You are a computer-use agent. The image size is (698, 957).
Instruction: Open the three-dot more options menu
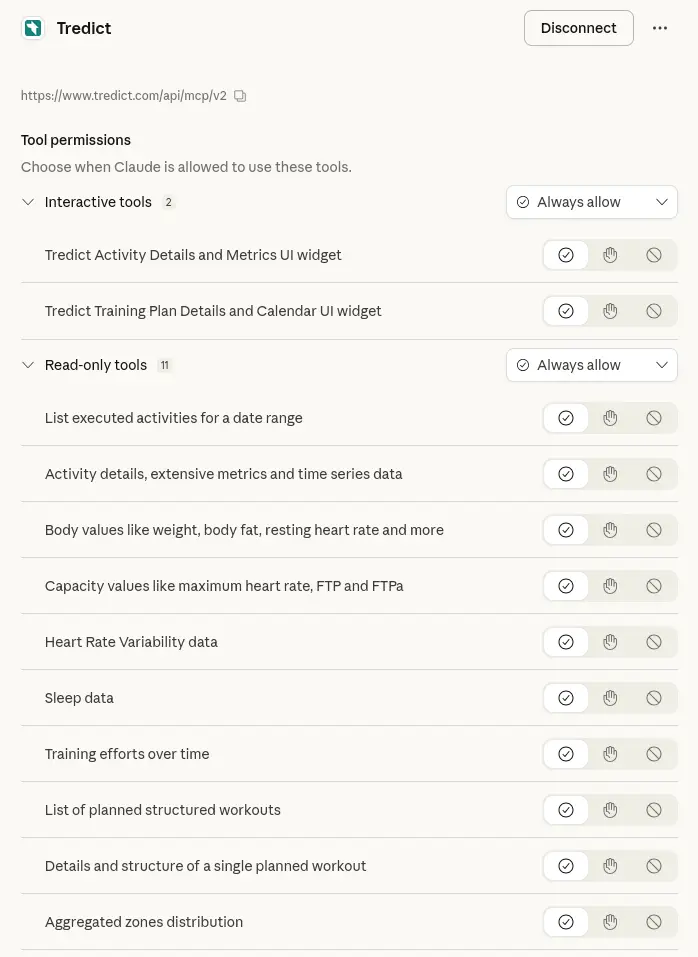pyautogui.click(x=660, y=28)
